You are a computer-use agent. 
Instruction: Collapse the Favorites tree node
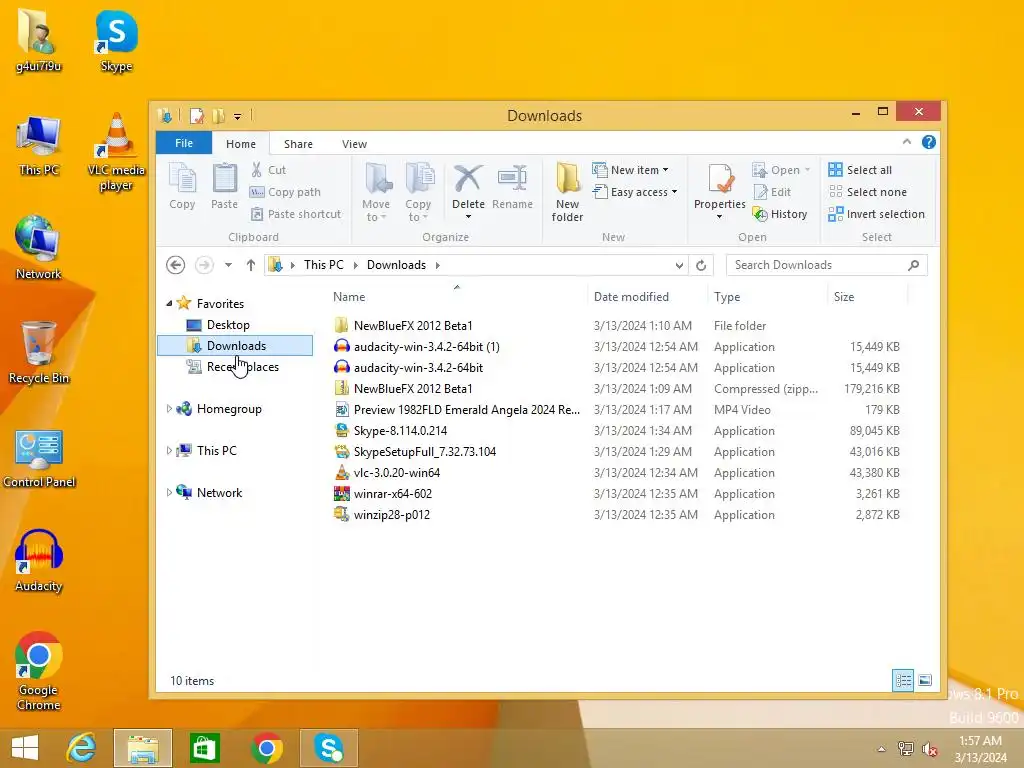(x=169, y=303)
